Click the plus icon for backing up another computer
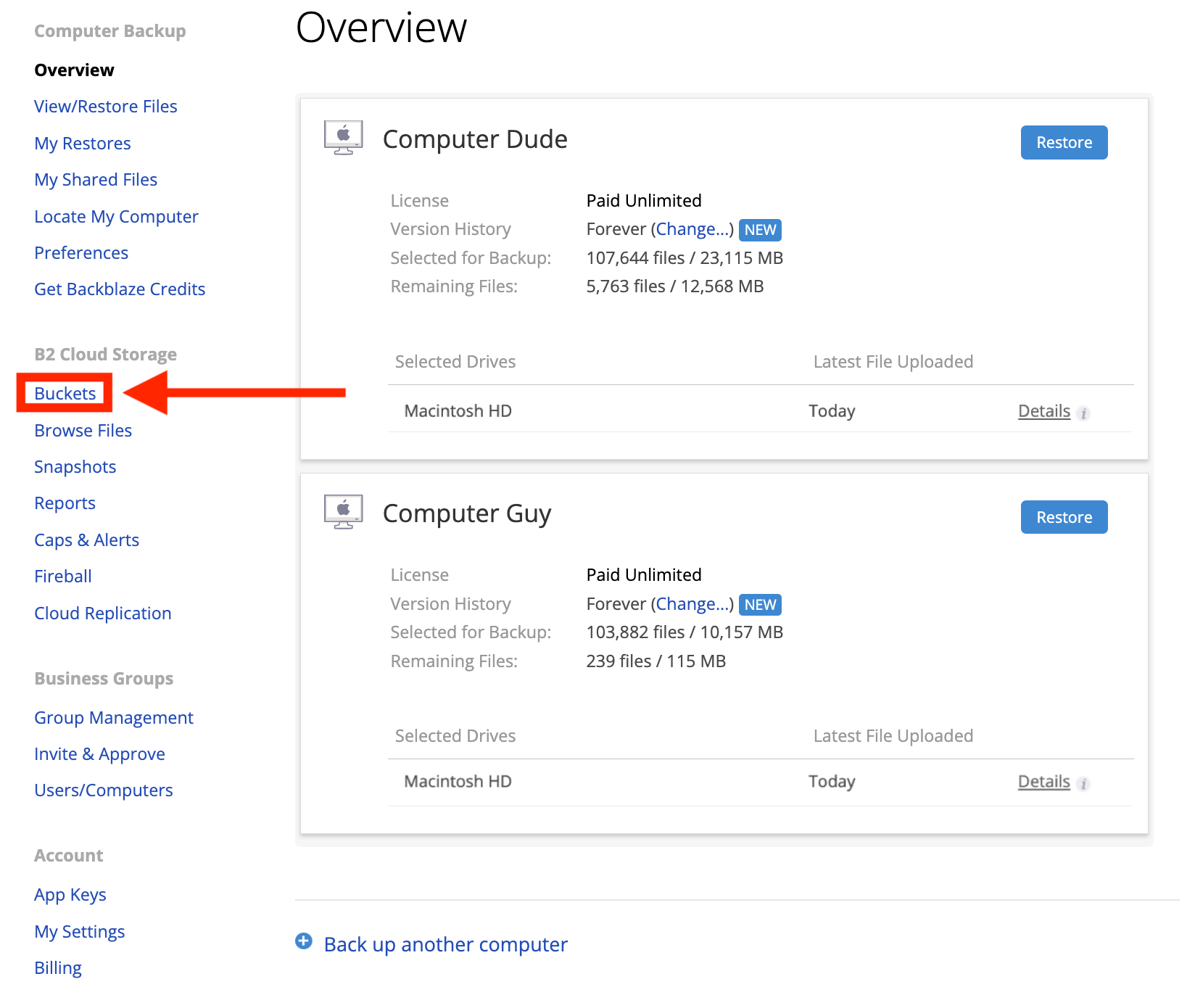 pyautogui.click(x=304, y=941)
